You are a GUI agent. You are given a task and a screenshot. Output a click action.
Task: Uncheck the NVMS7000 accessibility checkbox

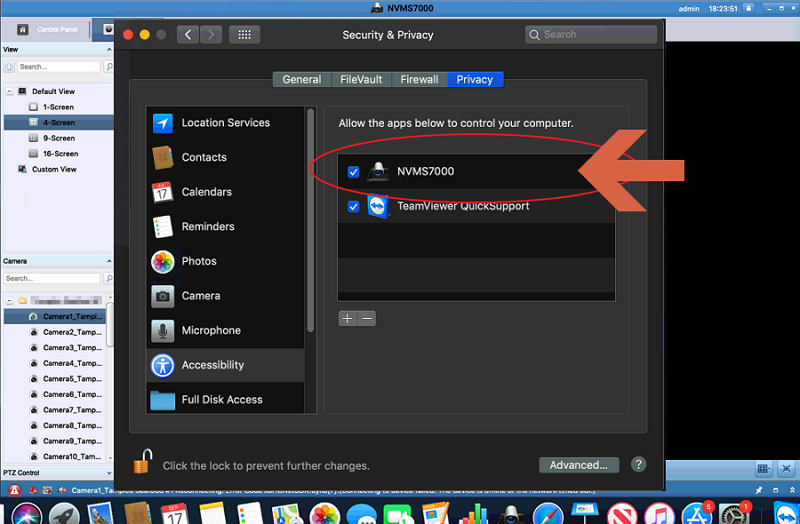click(x=353, y=172)
